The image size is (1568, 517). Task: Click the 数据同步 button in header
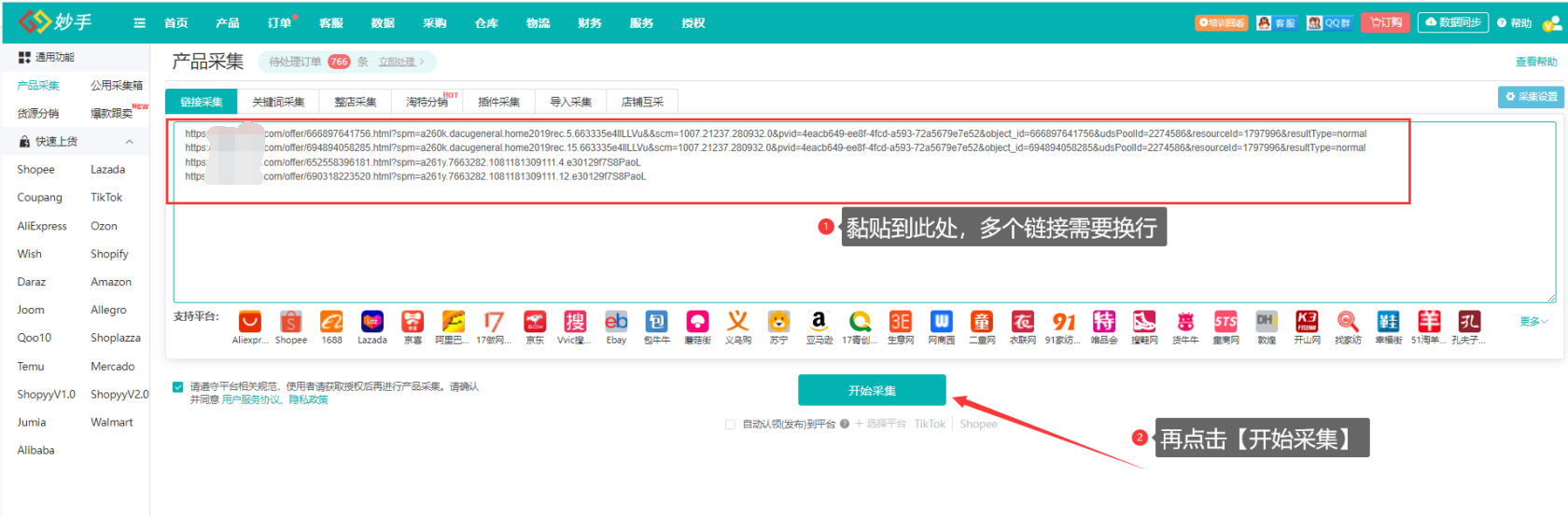click(1453, 23)
